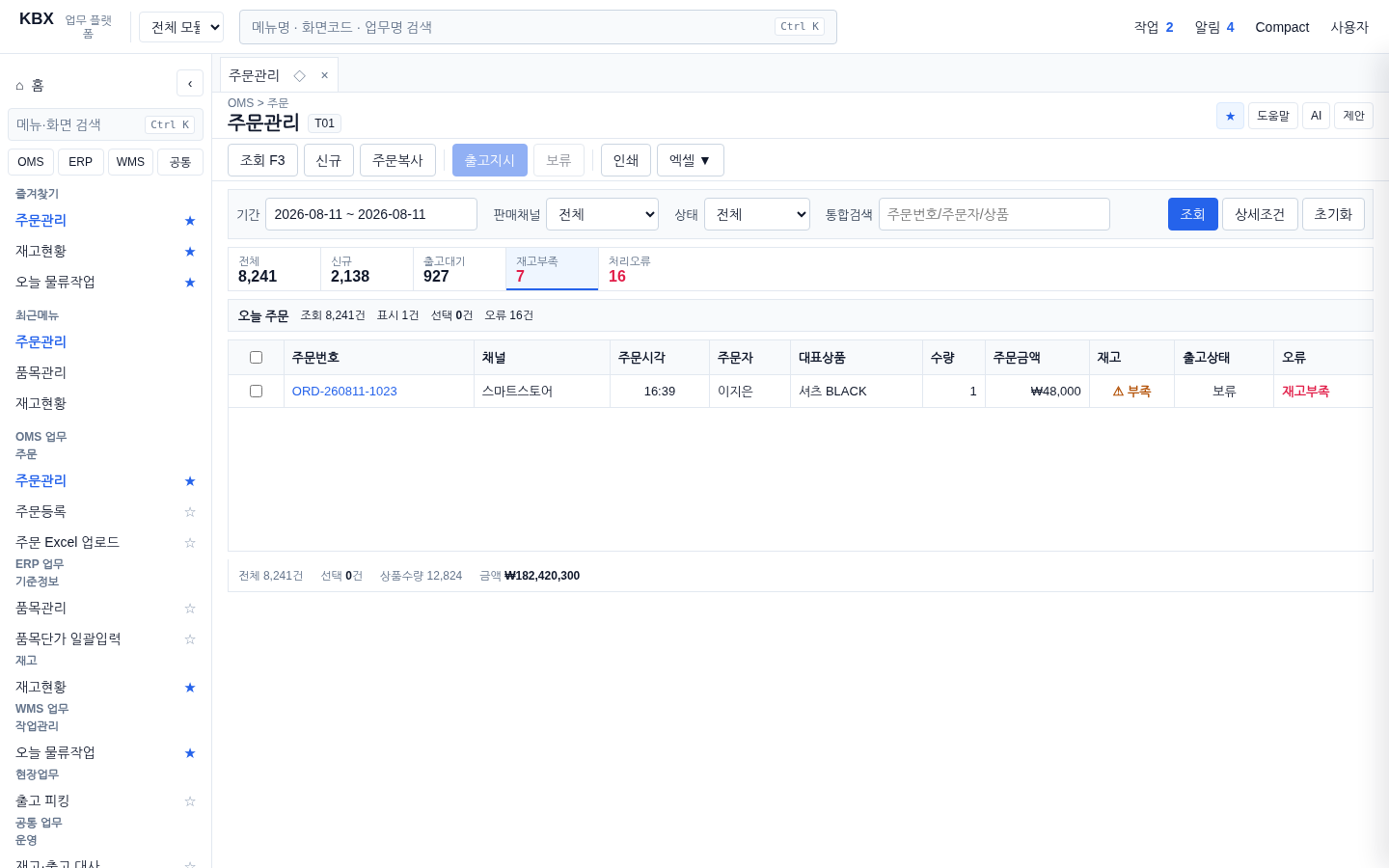Viewport: 1389px width, 868px height.
Task: Star the 주문 Excel 업로드 menu item
Action: (190, 543)
